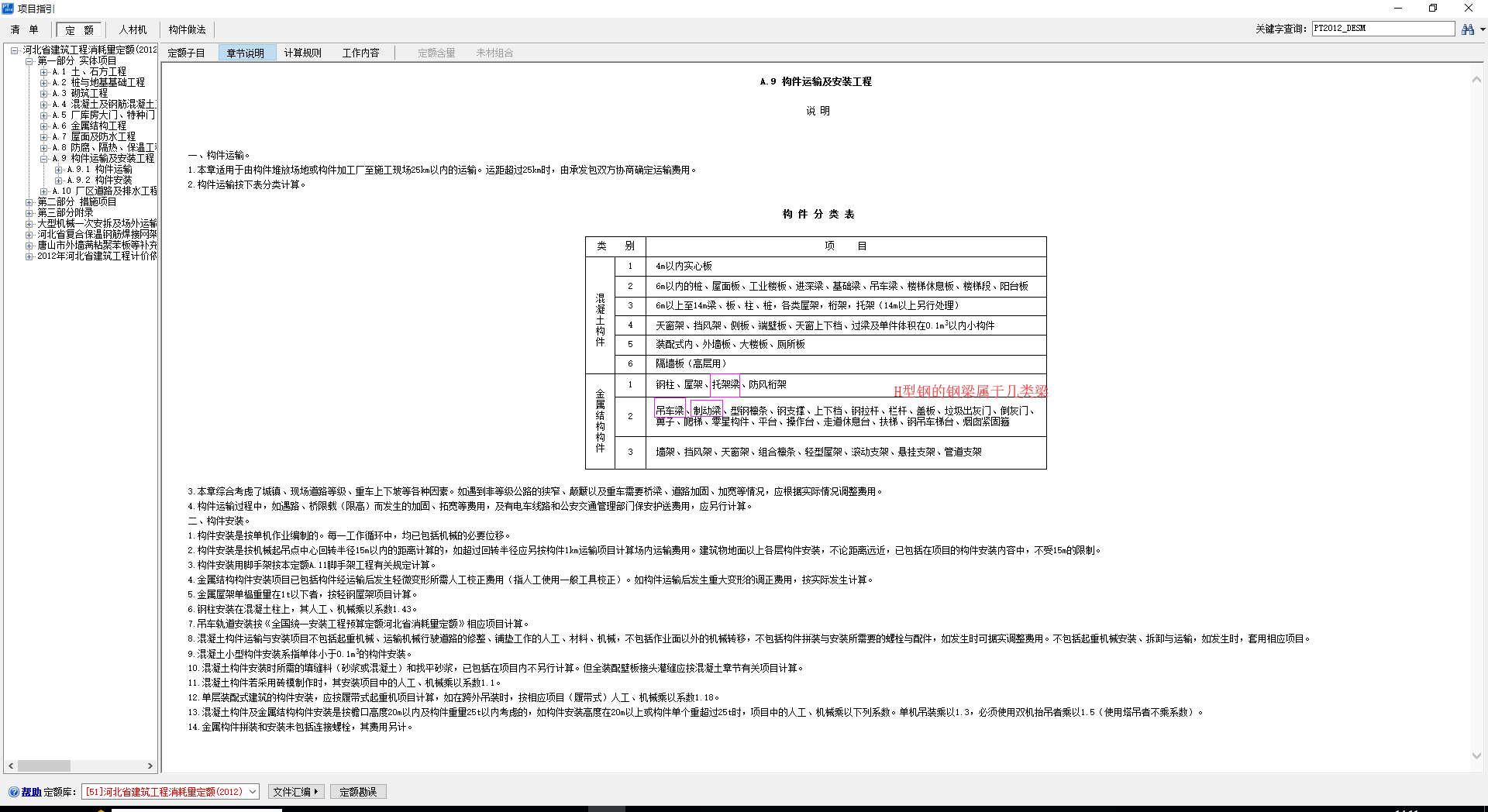The image size is (1488, 812).
Task: Expand the A.10 厂区道路及排水工程 node
Action: pyautogui.click(x=44, y=191)
